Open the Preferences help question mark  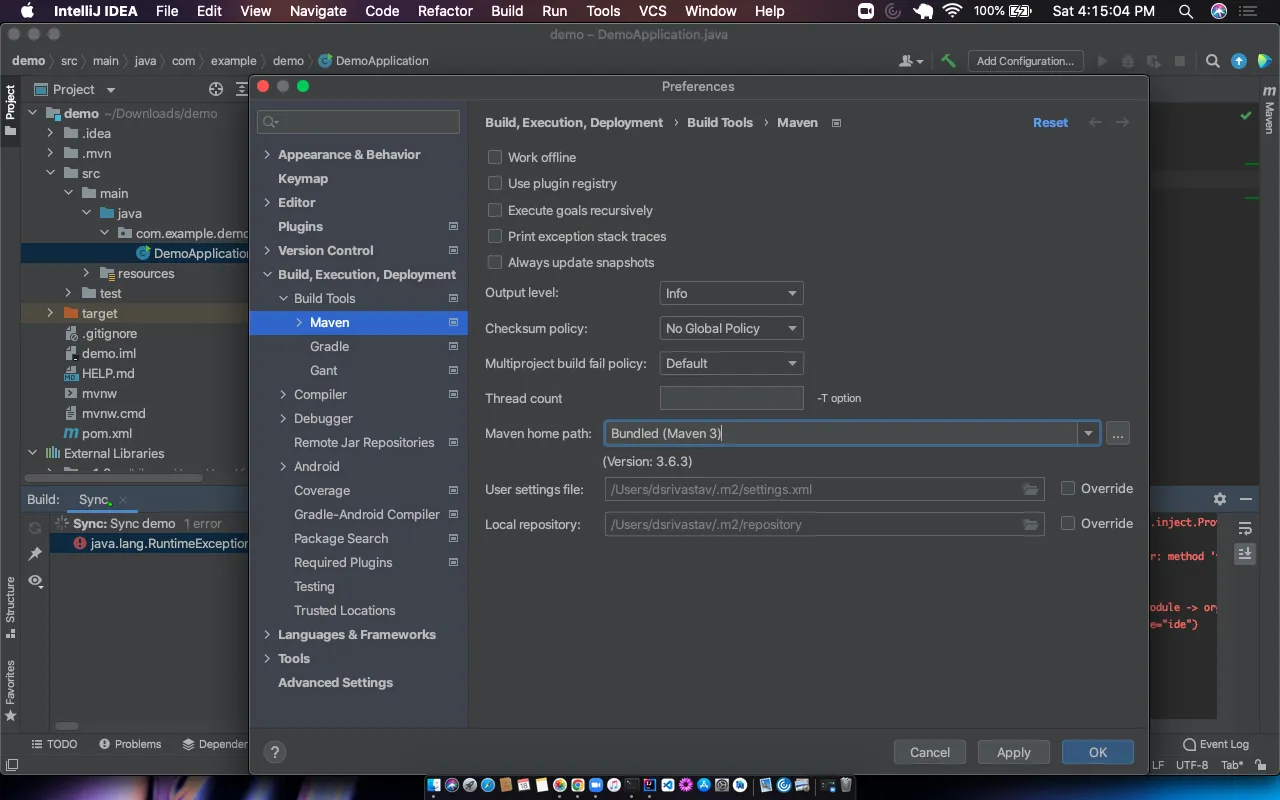coord(275,752)
